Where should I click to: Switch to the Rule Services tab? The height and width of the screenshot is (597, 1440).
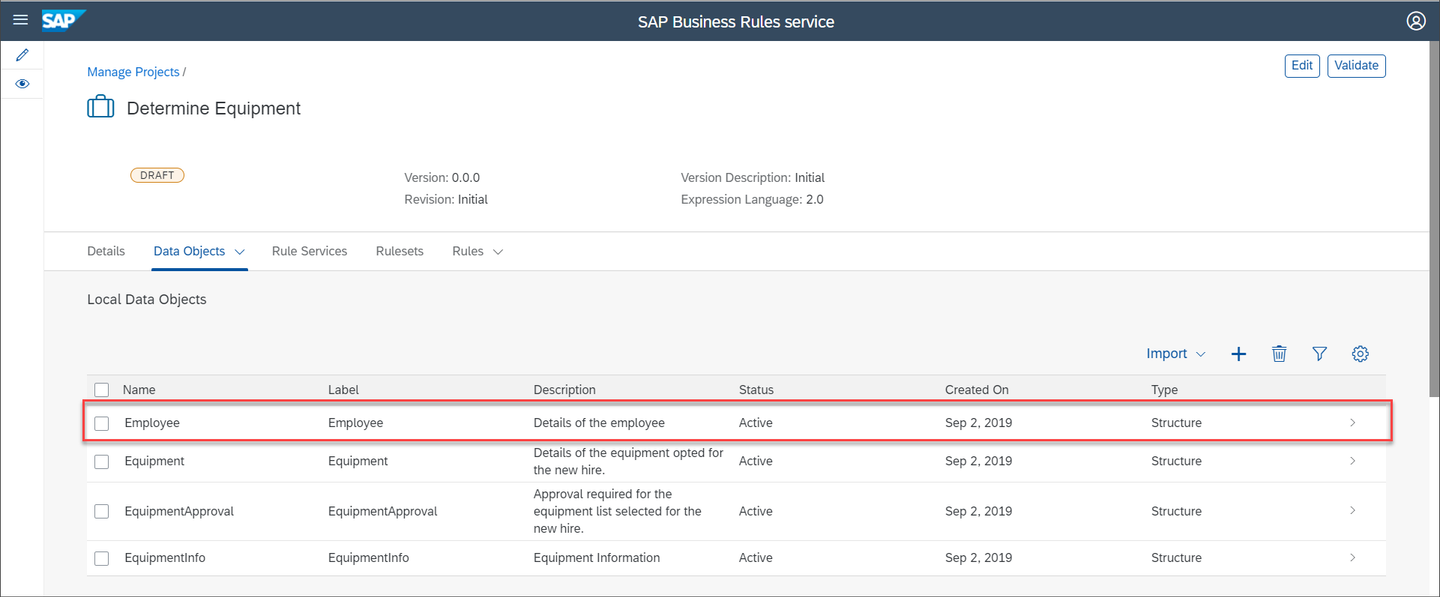point(310,251)
